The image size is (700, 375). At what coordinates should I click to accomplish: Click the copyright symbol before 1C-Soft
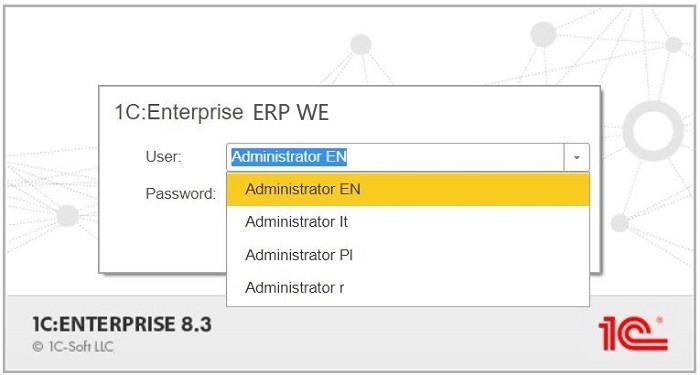coord(38,347)
